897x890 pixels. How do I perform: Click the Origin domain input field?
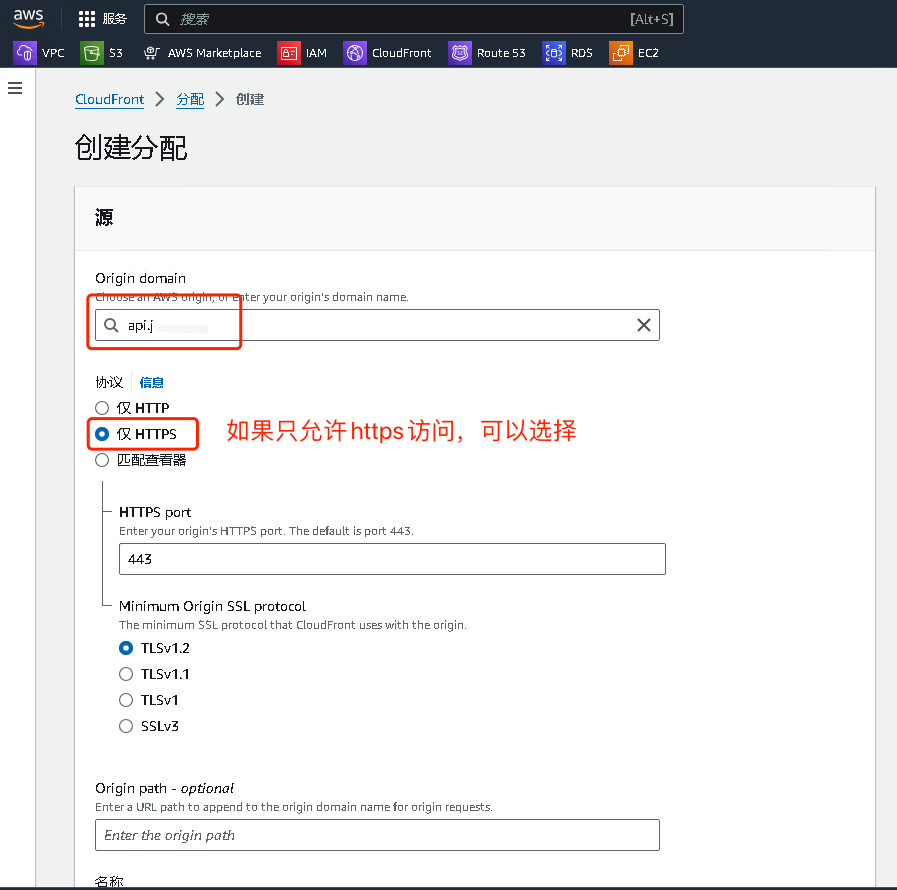pyautogui.click(x=377, y=325)
